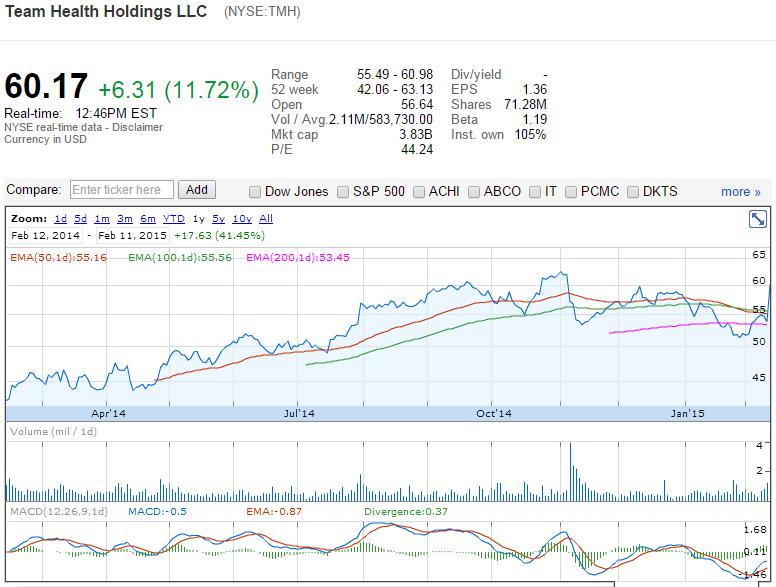This screenshot has height=587, width=776.
Task: Tick the Dow Jones comparison checkbox
Action: (255, 192)
